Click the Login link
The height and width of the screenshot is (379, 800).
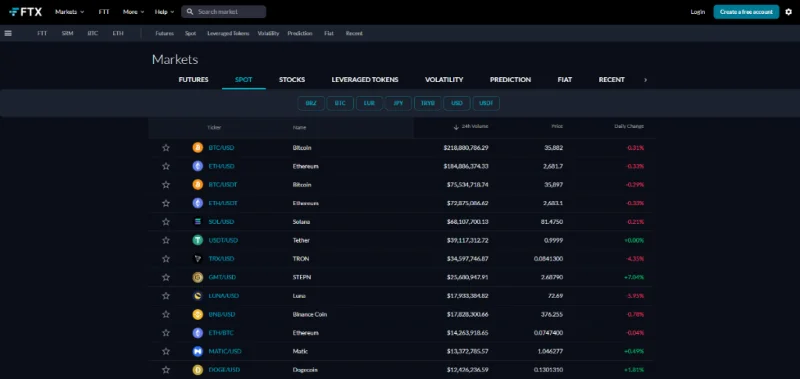coord(697,12)
